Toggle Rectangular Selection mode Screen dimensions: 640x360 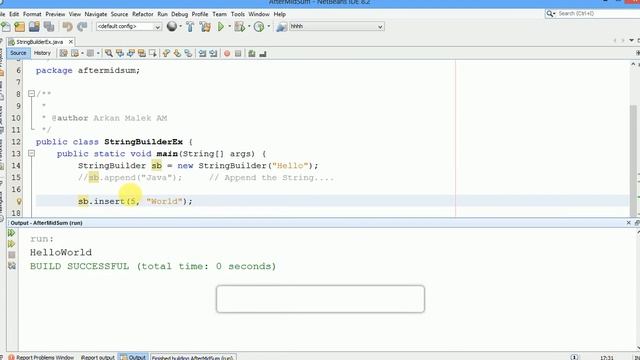pos(153,53)
